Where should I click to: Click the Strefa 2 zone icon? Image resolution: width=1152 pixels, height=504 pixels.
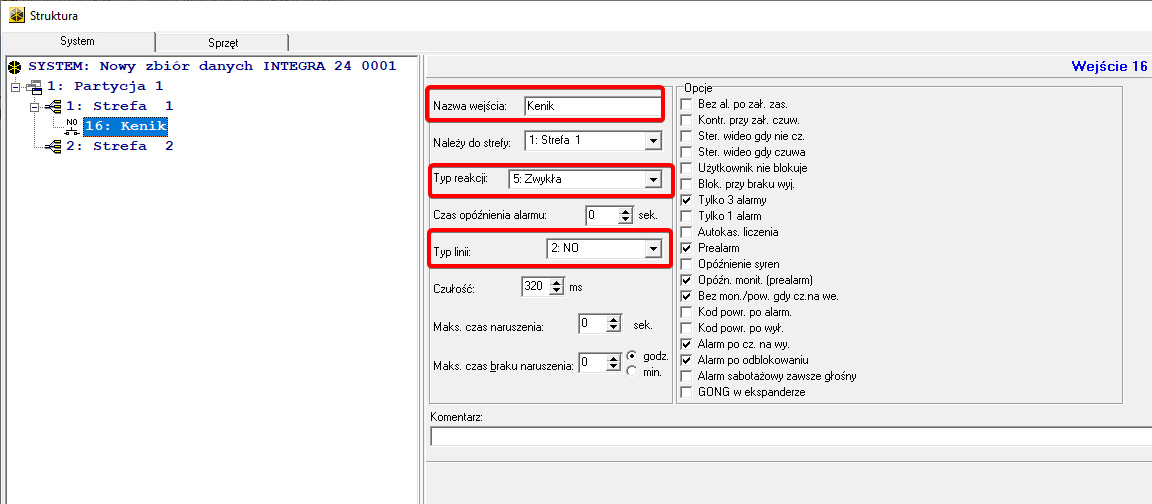point(54,146)
